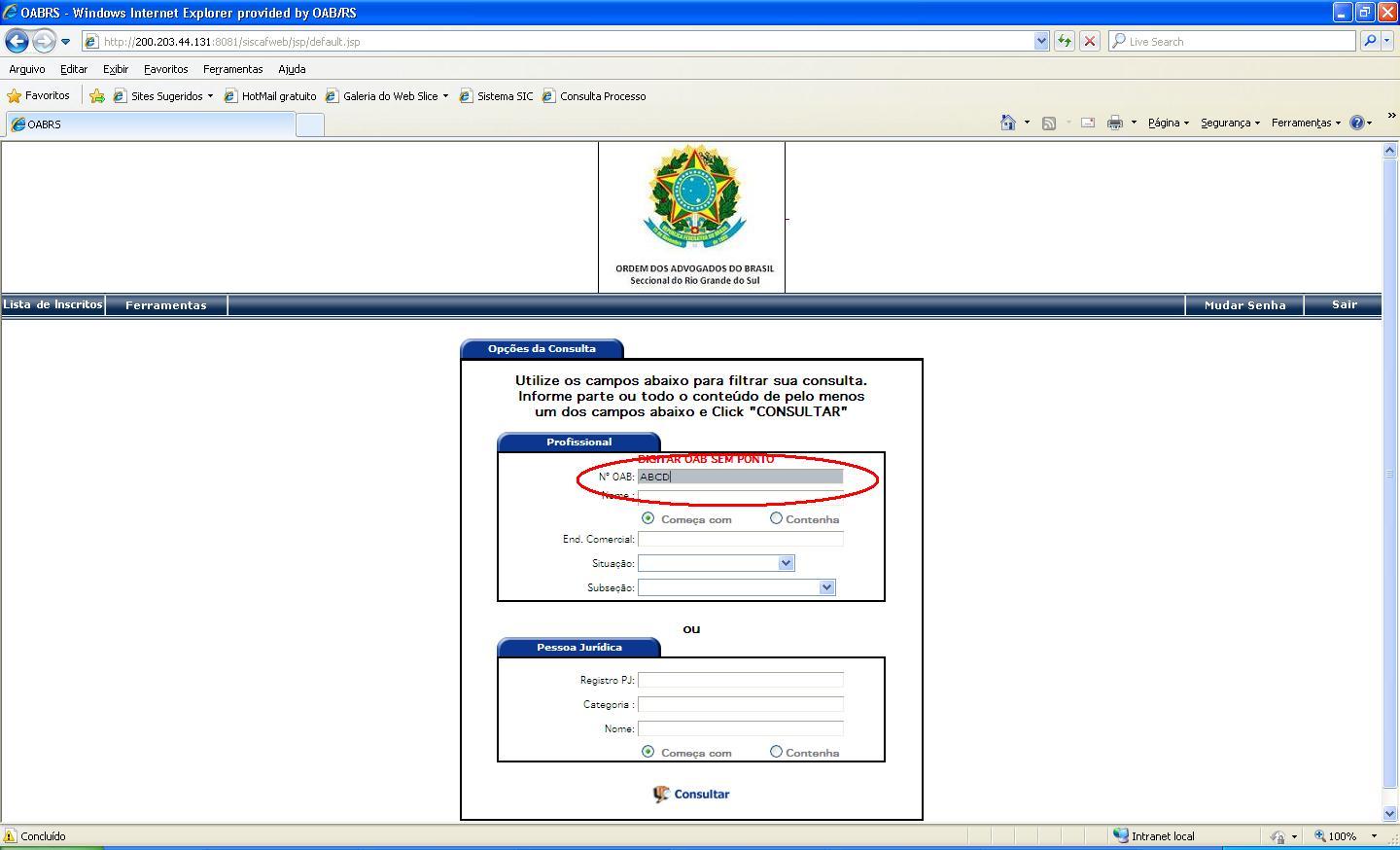
Task: Click the RSS feeds icon
Action: click(1049, 123)
